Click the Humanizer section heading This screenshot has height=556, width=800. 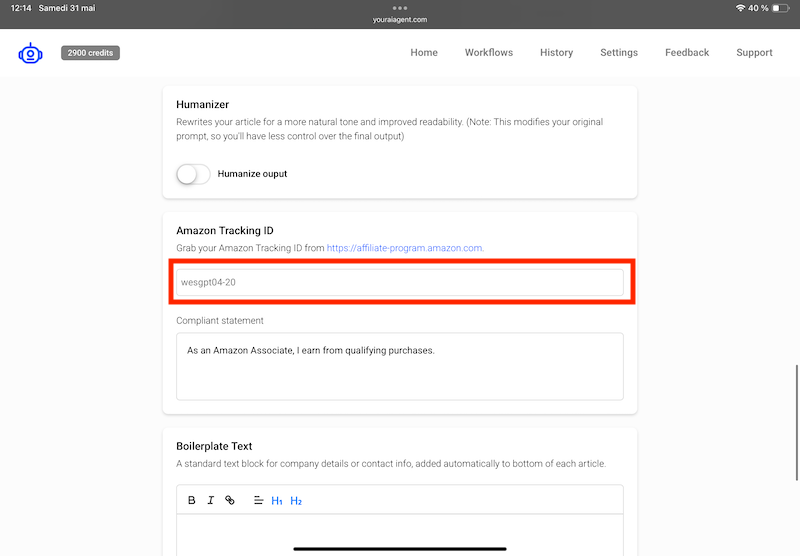(x=203, y=105)
